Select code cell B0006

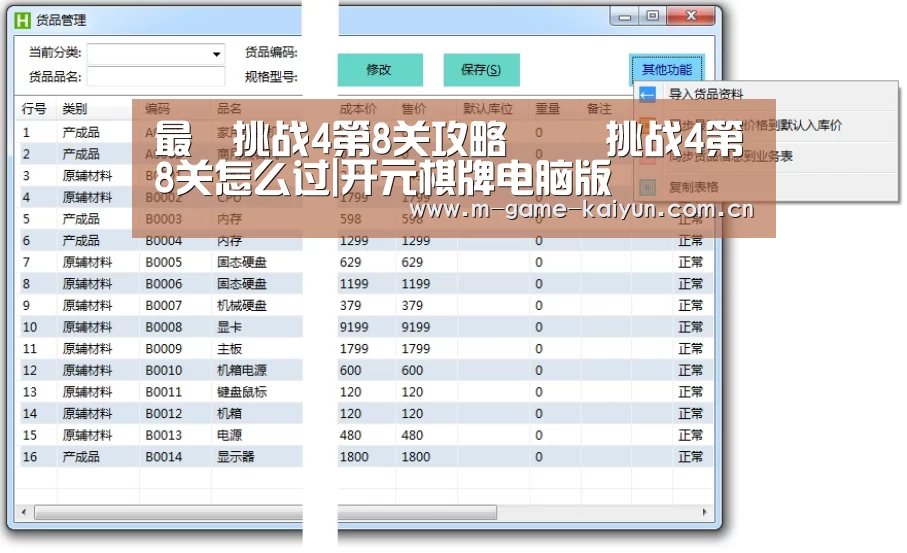coord(164,284)
